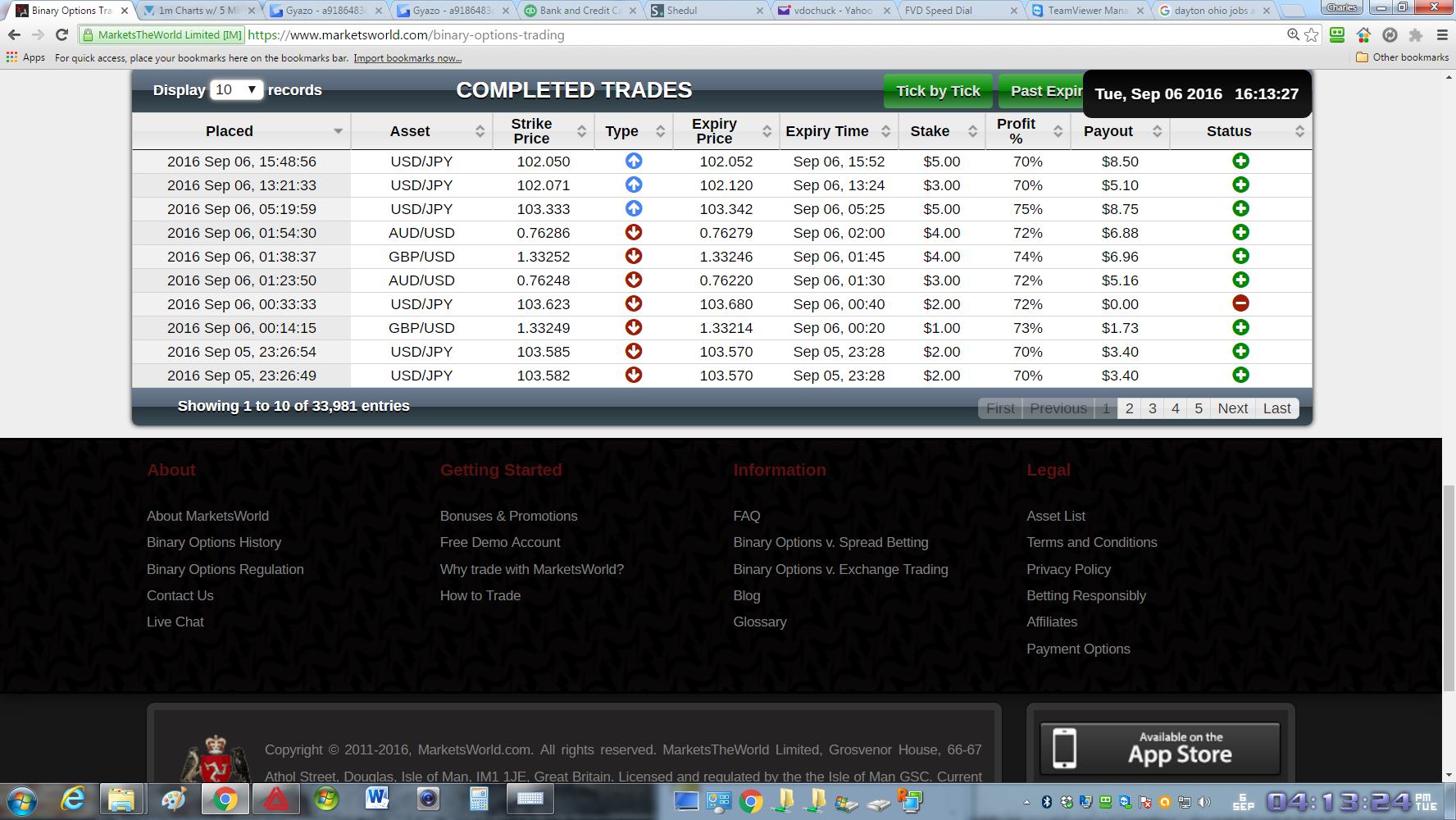Sort table by Expiry Price column

pyautogui.click(x=726, y=131)
